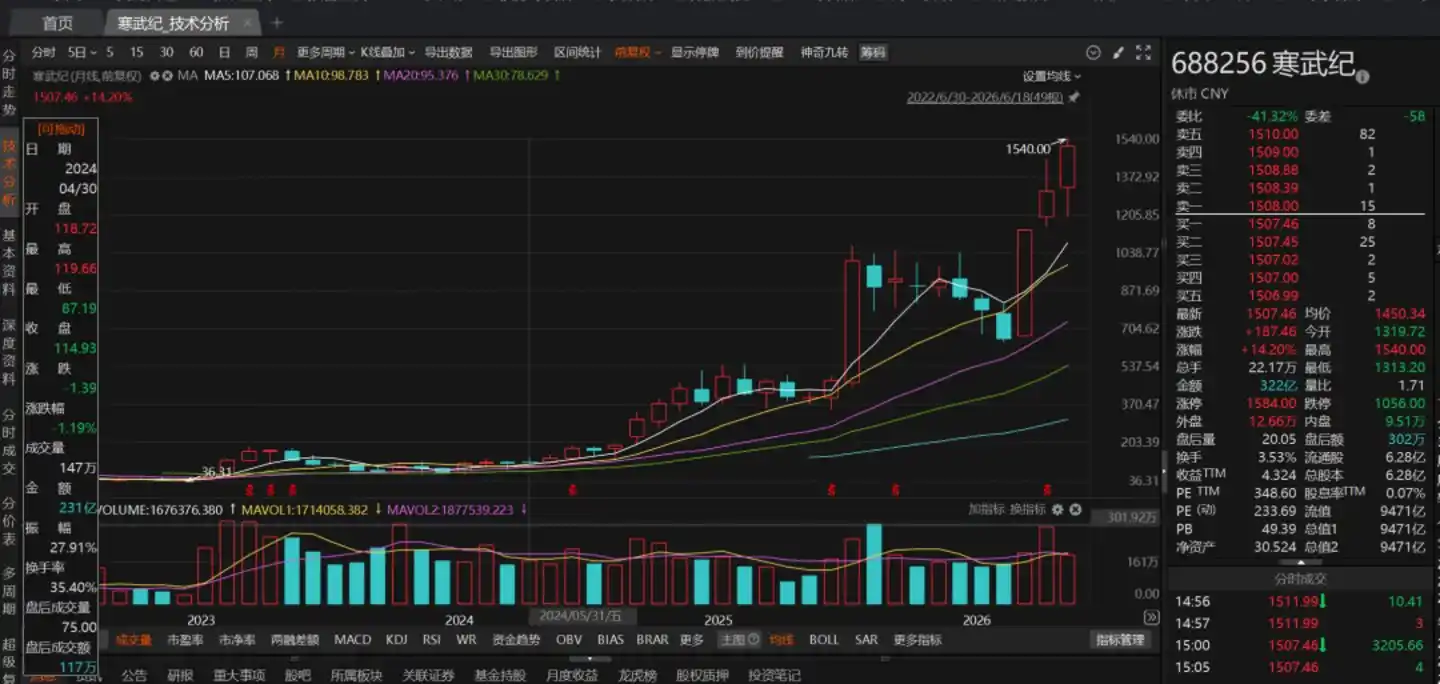Click the double-arrow chart scroll button
This screenshot has height=684, width=1440.
pos(1151,617)
